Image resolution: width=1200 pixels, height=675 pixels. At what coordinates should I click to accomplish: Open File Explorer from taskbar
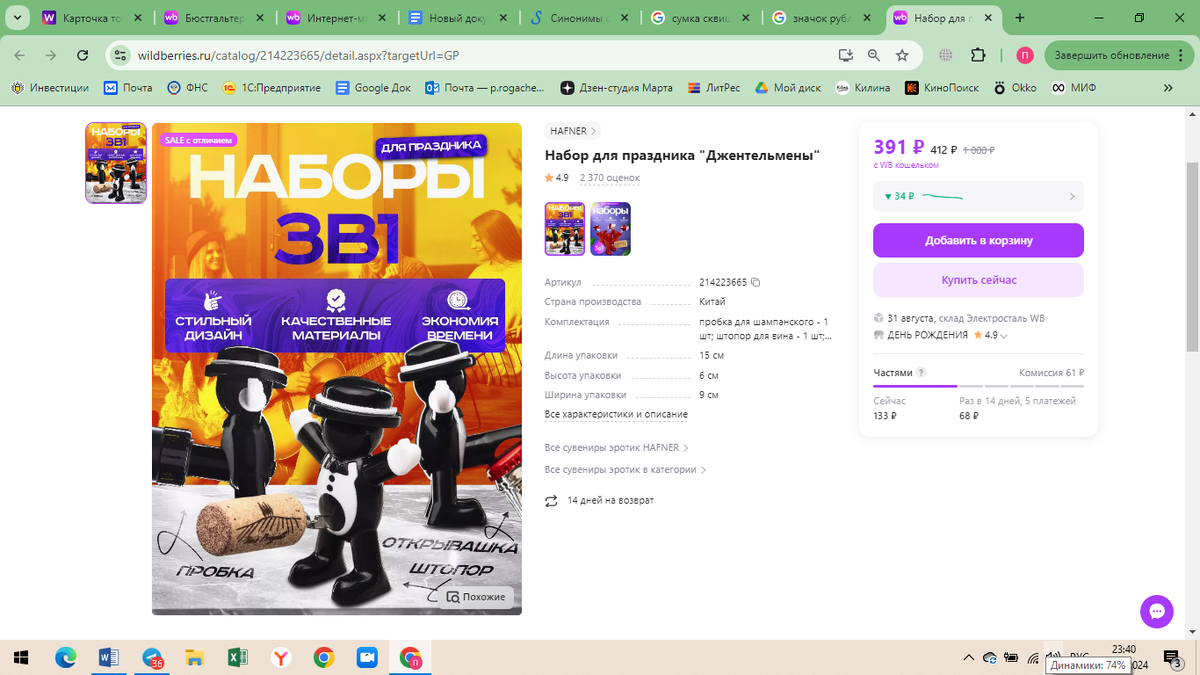pos(195,657)
